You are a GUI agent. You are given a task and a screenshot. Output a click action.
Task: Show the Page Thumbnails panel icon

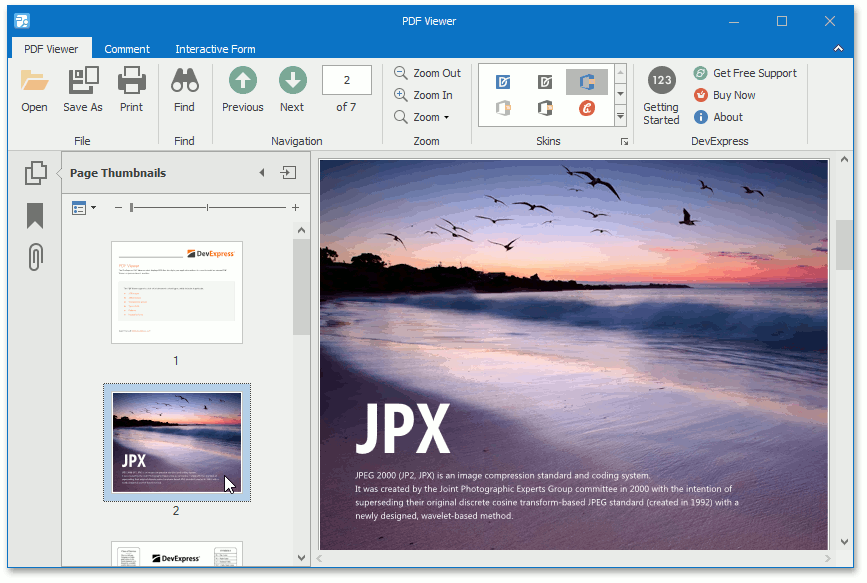(35, 173)
